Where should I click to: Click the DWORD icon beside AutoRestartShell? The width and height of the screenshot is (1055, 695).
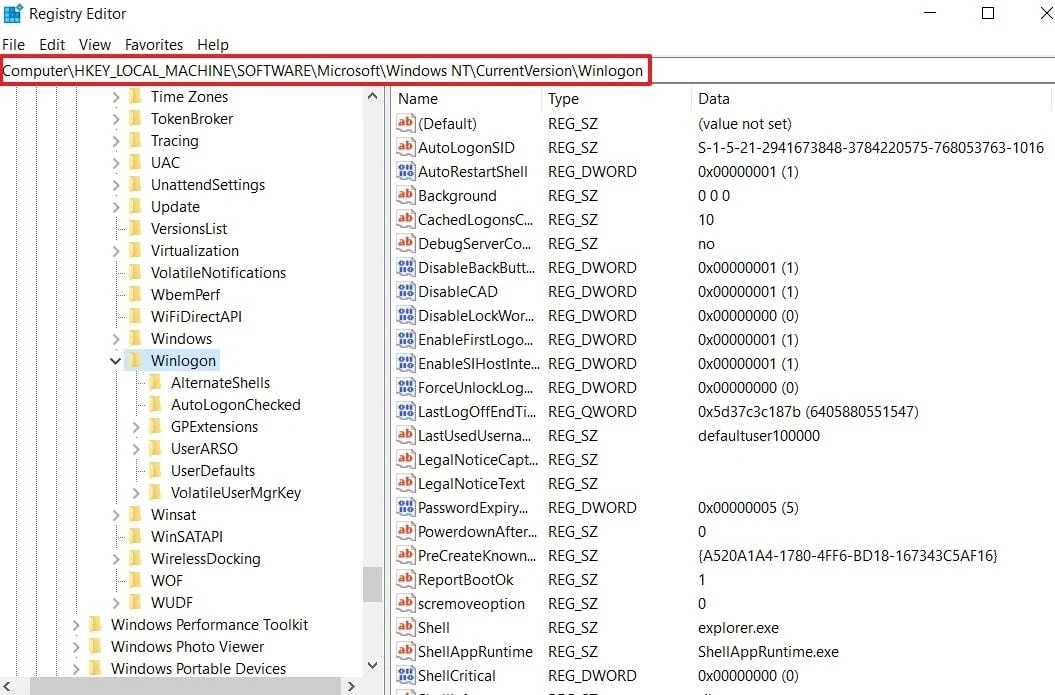[405, 171]
